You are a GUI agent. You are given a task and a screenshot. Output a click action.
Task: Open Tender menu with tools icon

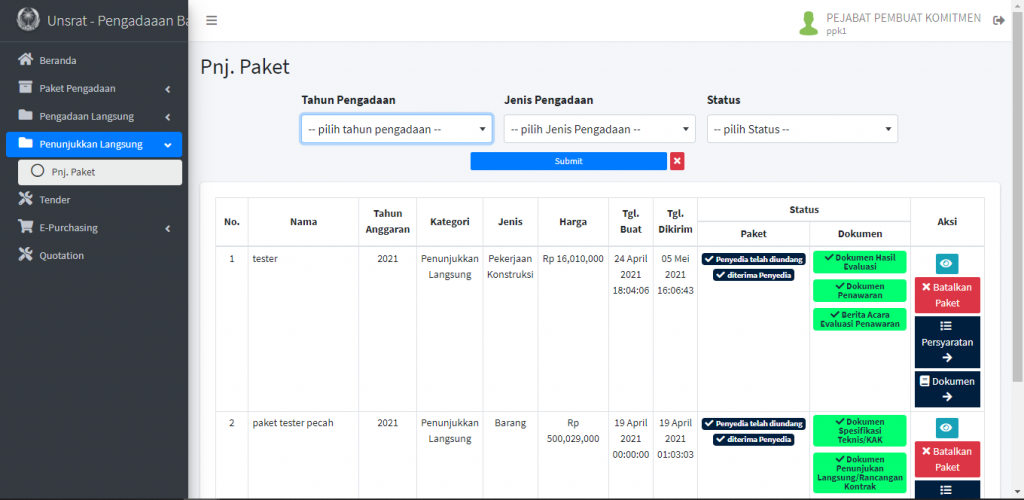click(26, 200)
